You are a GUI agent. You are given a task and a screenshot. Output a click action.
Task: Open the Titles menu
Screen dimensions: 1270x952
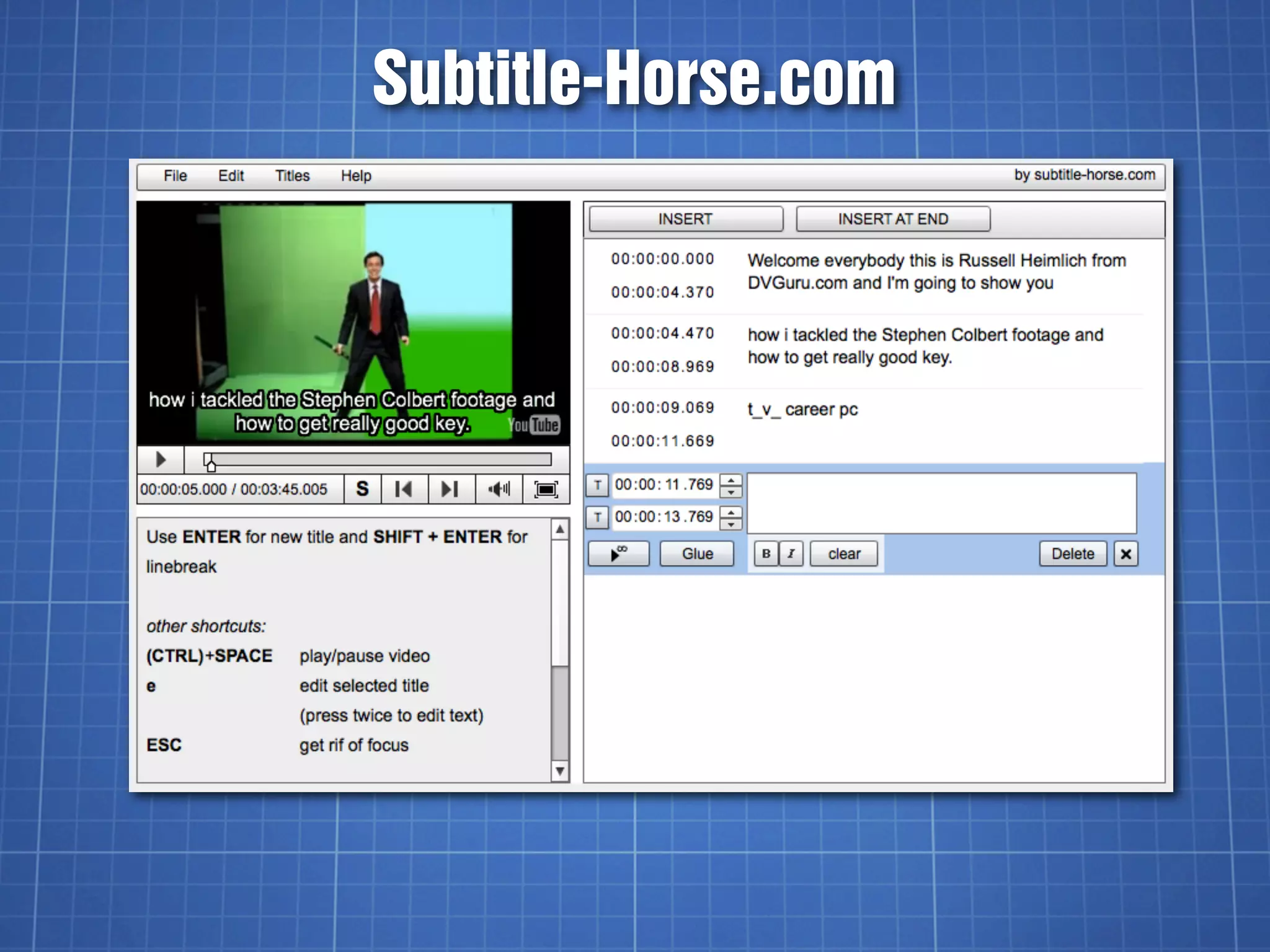[292, 176]
